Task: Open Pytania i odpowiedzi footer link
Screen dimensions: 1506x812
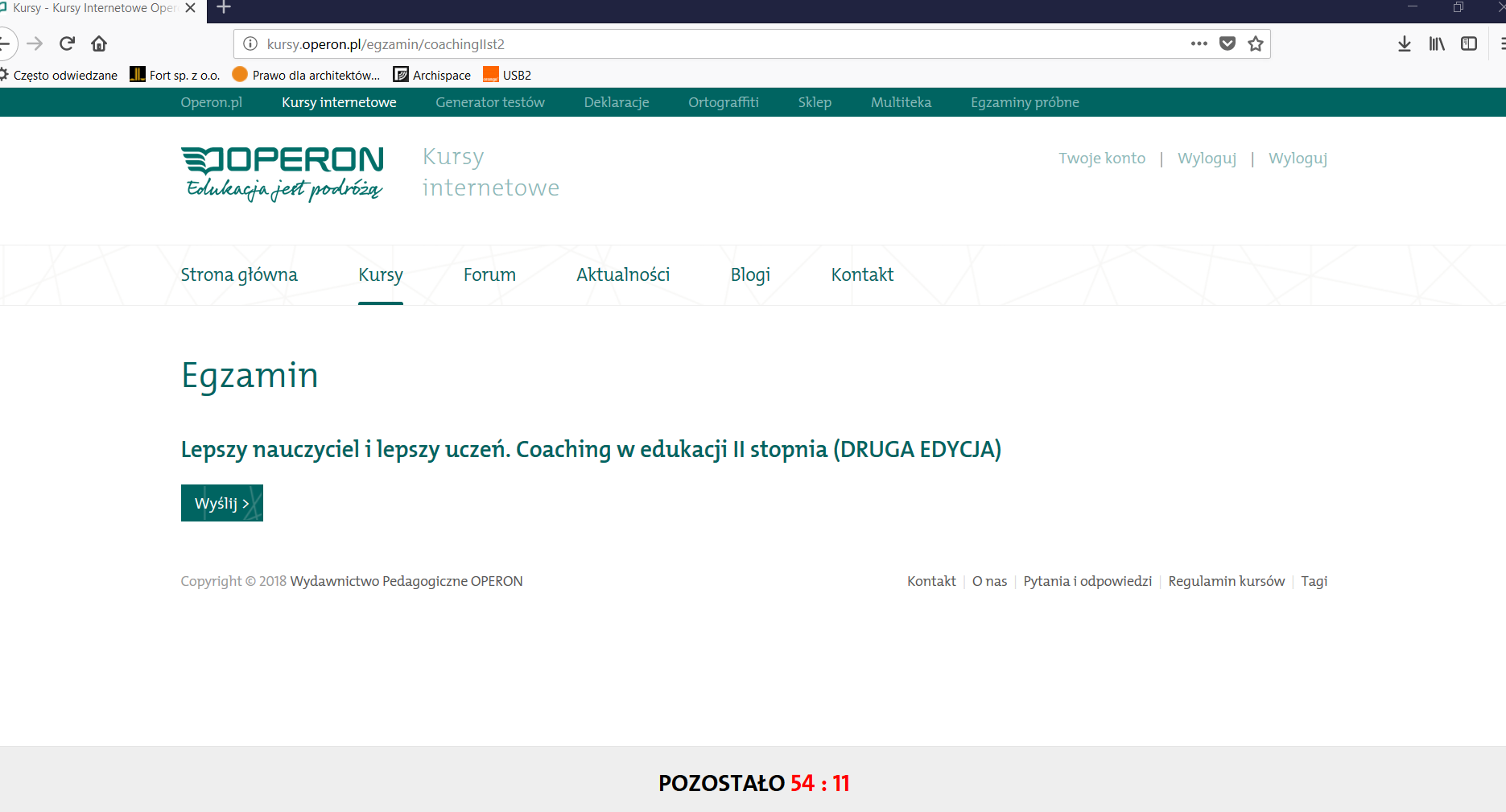Action: [x=1087, y=581]
